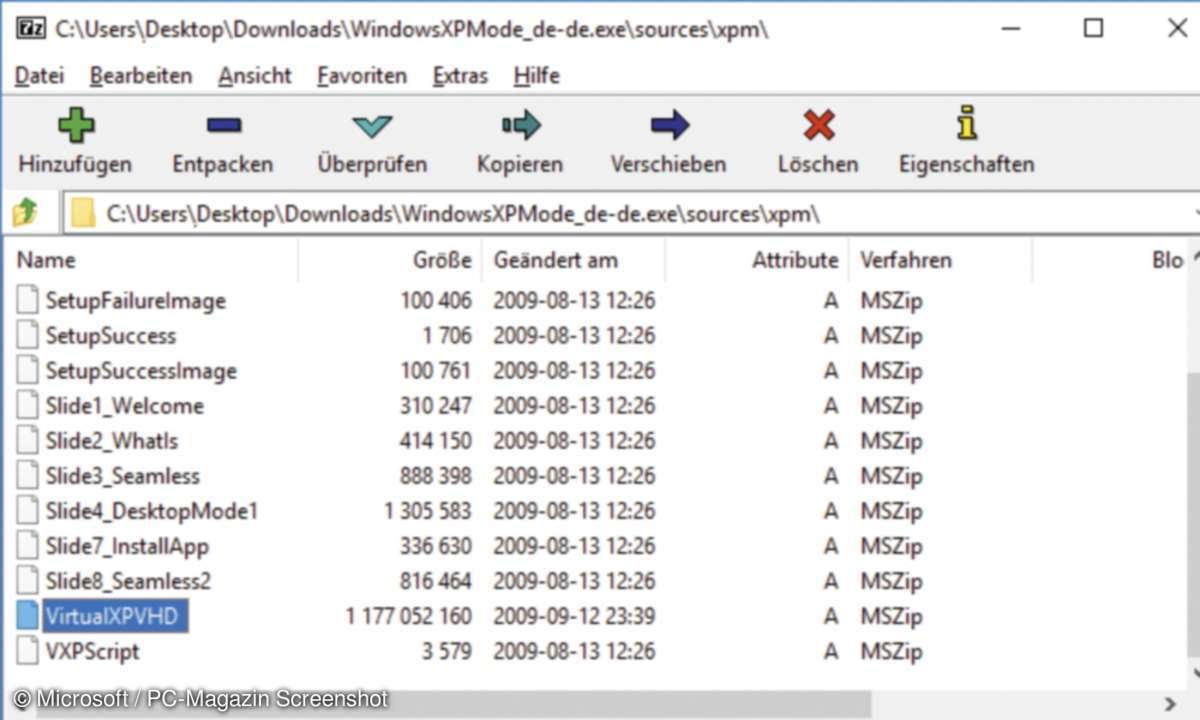Open the Datei menu
The image size is (1200, 720).
pyautogui.click(x=40, y=76)
